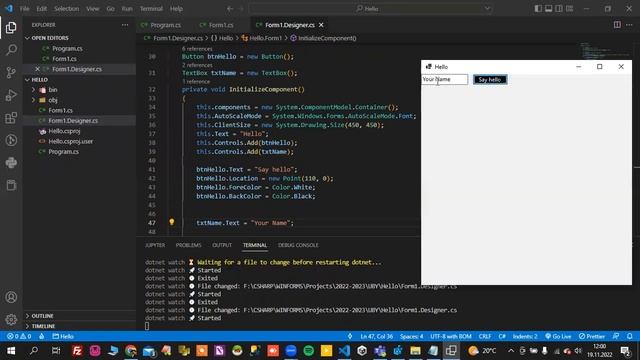The width and height of the screenshot is (640, 360).
Task: Open the Python icon in activity bar
Action: click(11, 162)
